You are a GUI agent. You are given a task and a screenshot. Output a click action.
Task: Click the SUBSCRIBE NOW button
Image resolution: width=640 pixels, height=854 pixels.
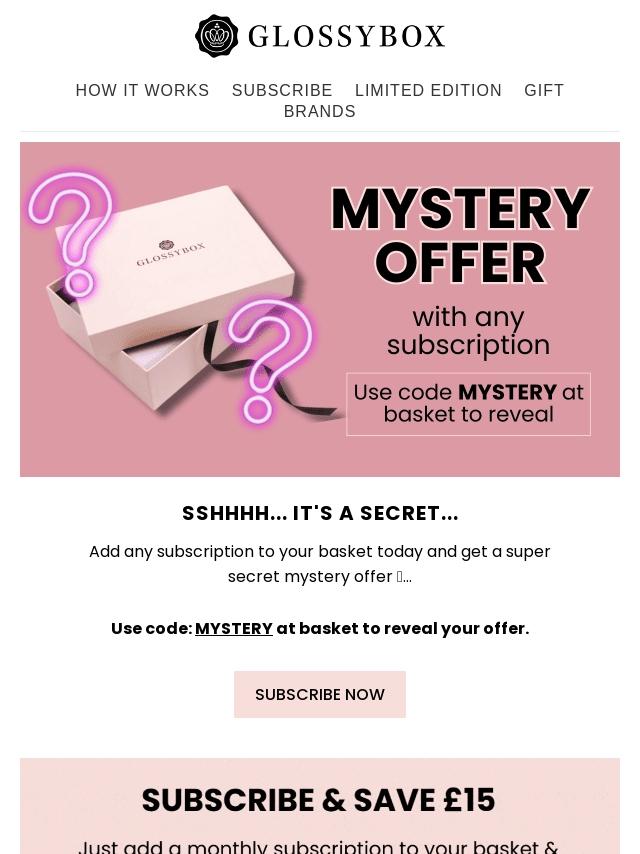(320, 694)
